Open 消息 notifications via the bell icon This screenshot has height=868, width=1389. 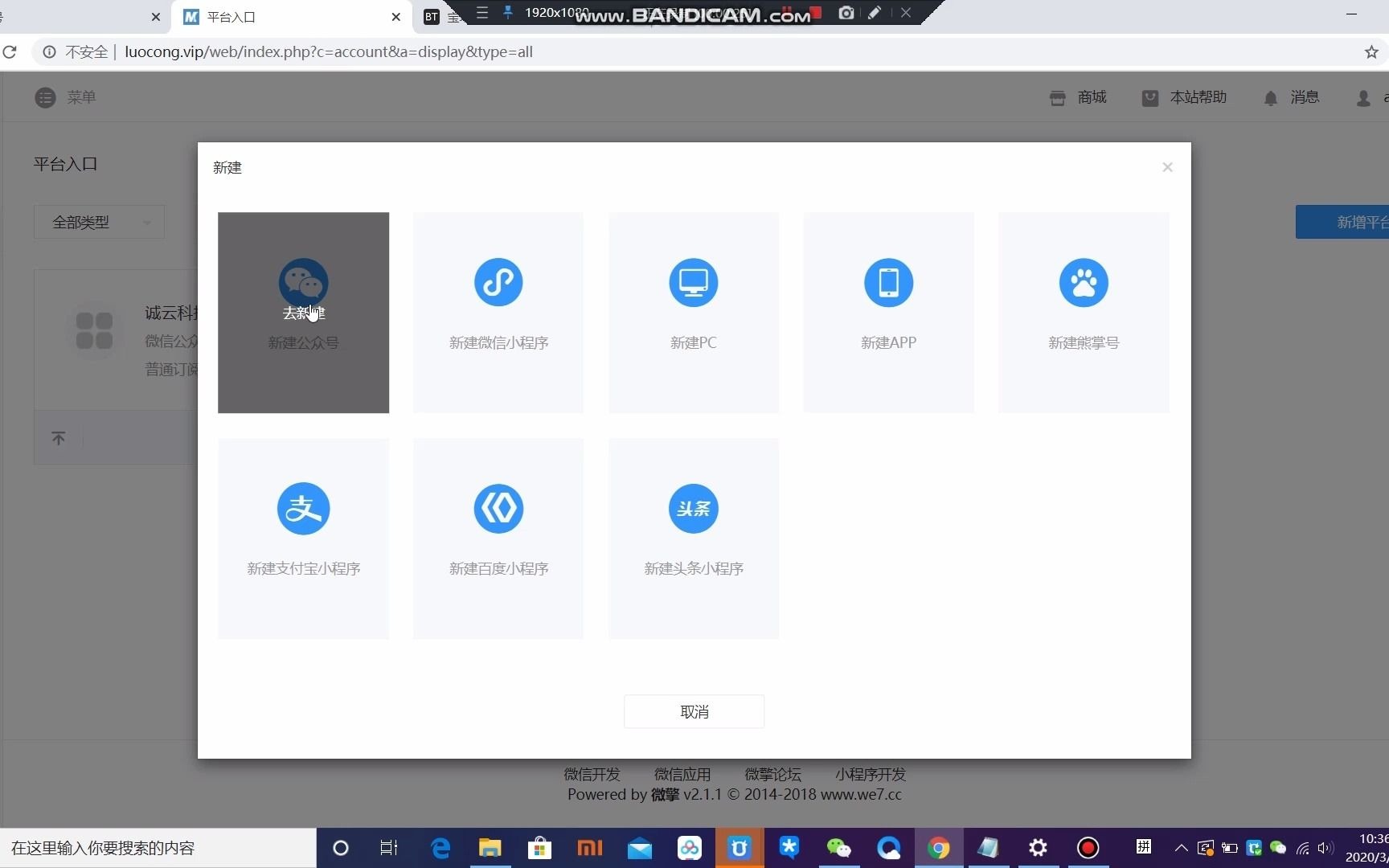[1271, 97]
